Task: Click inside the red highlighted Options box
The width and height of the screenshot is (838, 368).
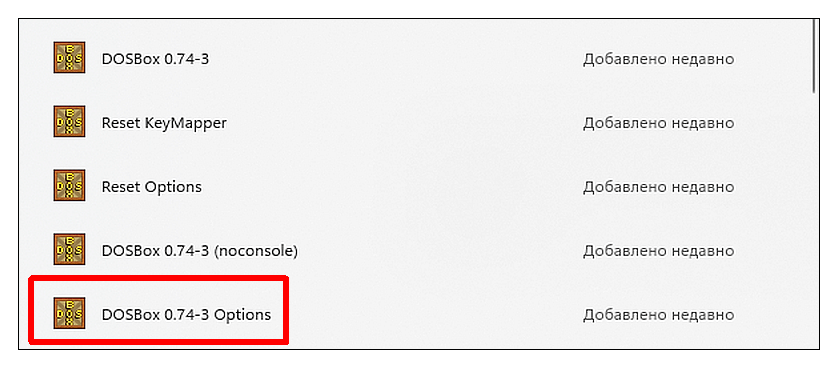Action: click(159, 310)
